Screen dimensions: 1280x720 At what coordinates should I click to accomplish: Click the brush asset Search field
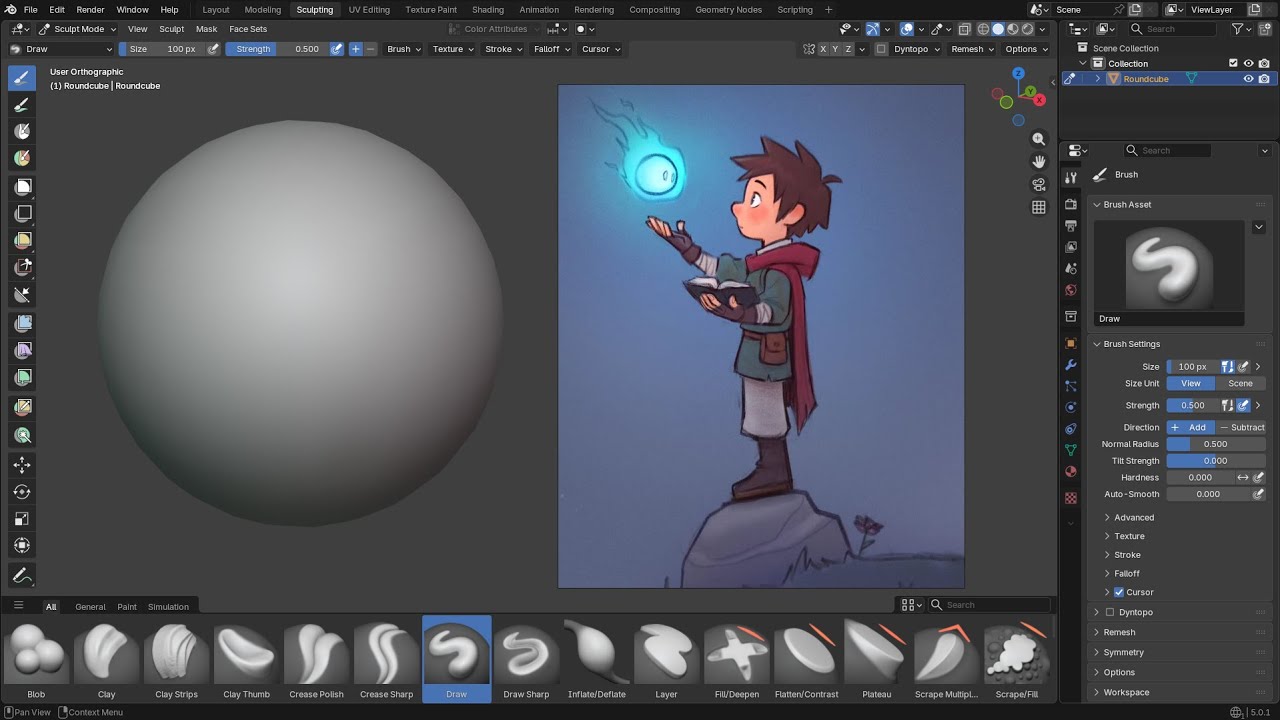tap(991, 605)
